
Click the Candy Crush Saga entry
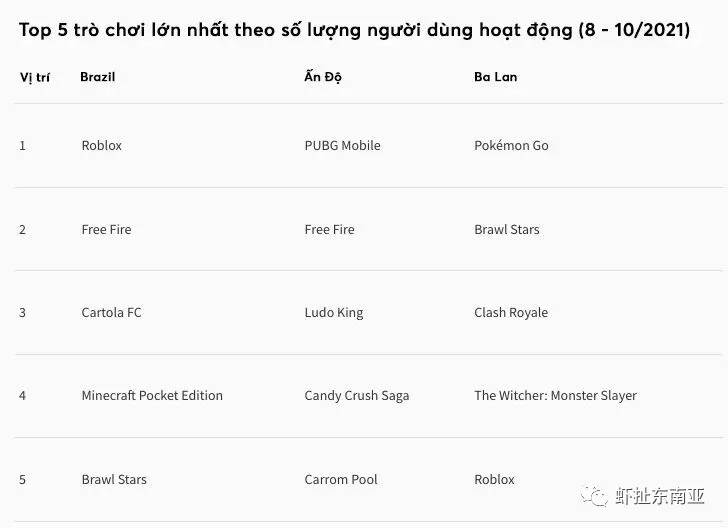[x=357, y=396]
